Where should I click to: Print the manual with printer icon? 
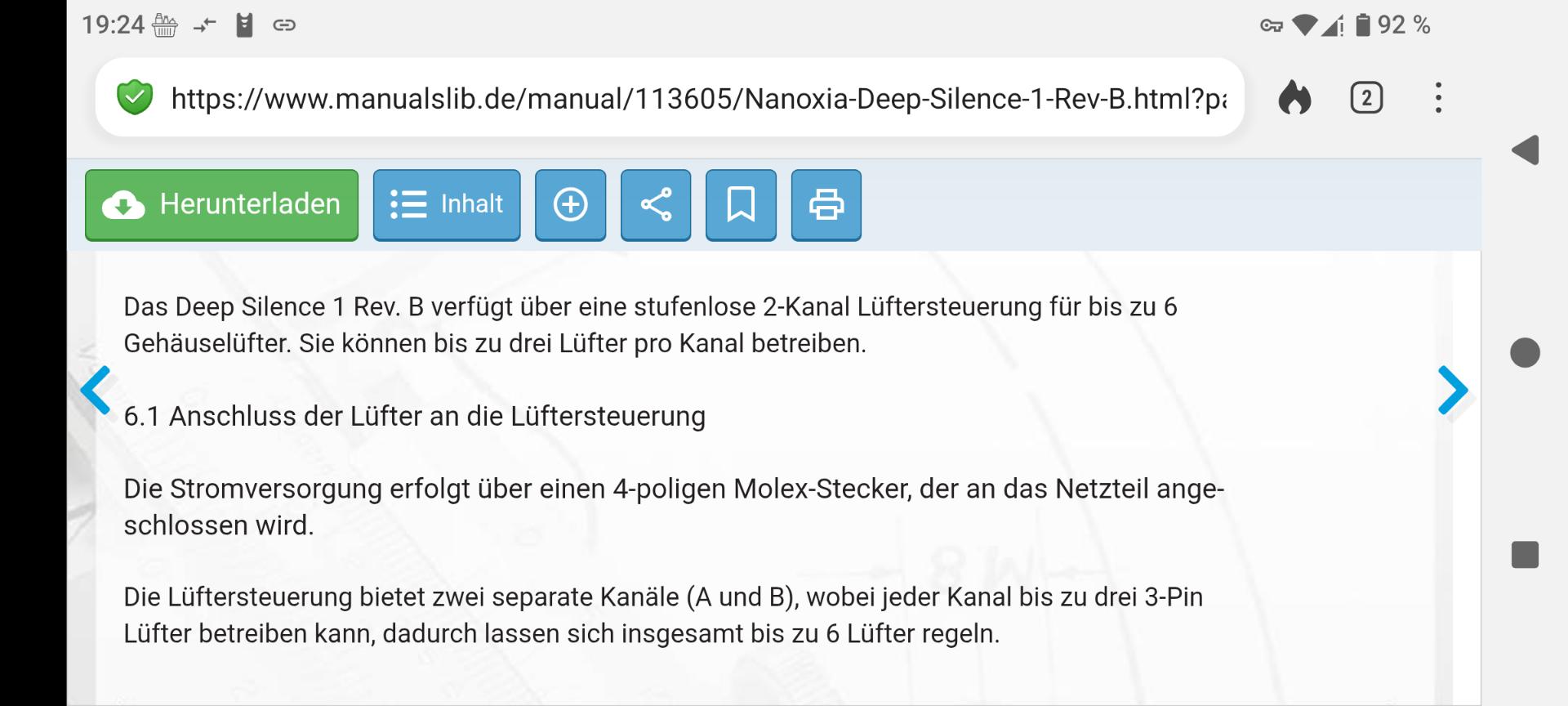pyautogui.click(x=826, y=205)
